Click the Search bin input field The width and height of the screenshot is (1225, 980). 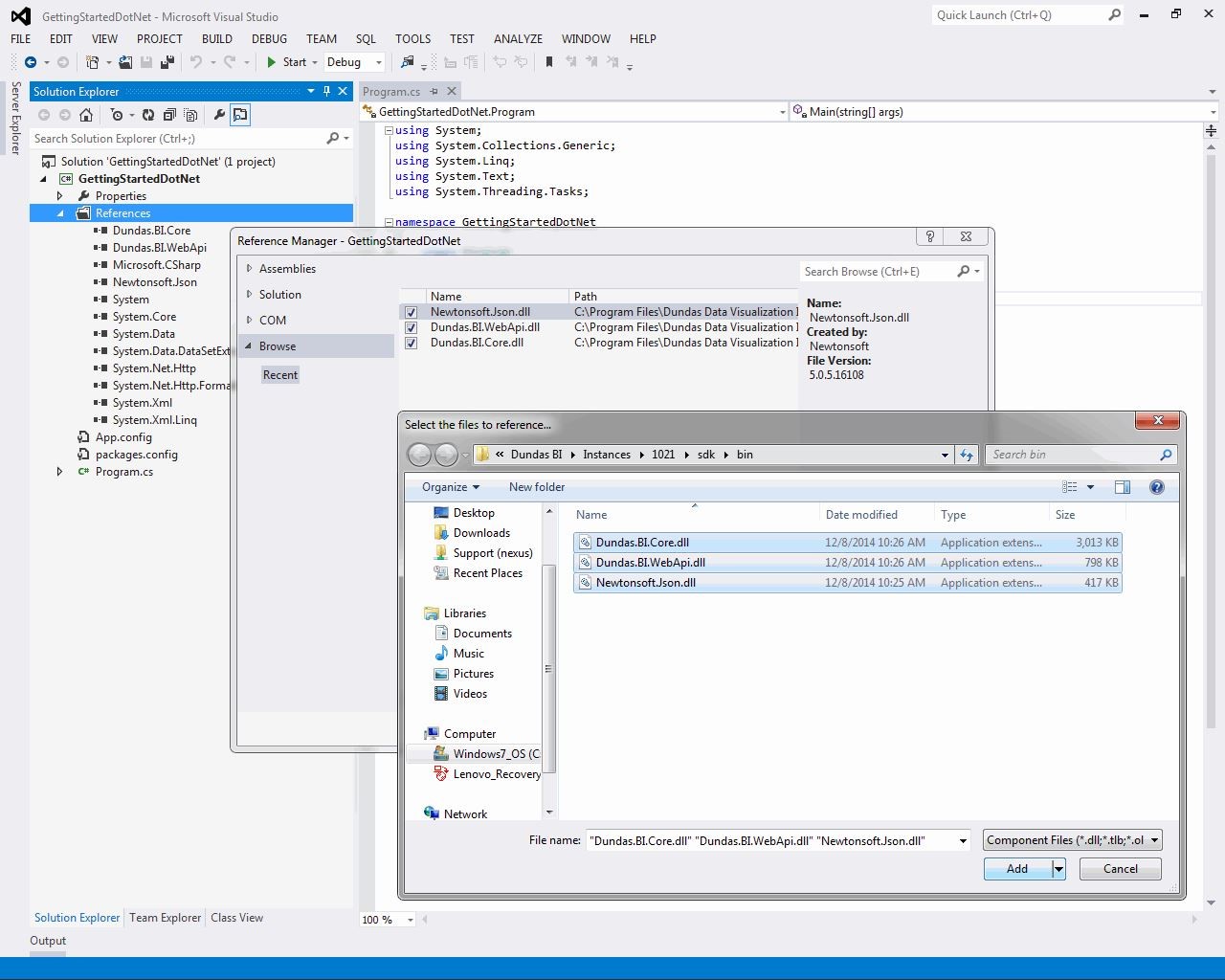(x=1072, y=455)
